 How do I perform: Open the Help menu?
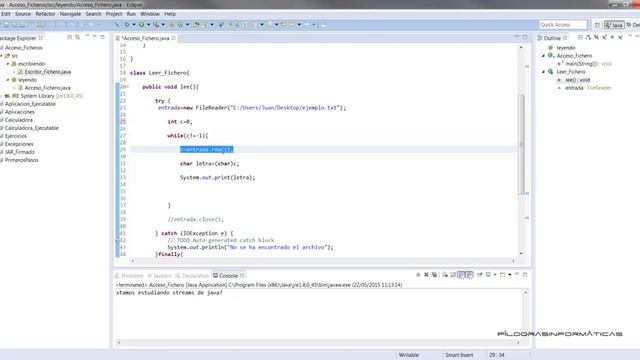point(170,14)
